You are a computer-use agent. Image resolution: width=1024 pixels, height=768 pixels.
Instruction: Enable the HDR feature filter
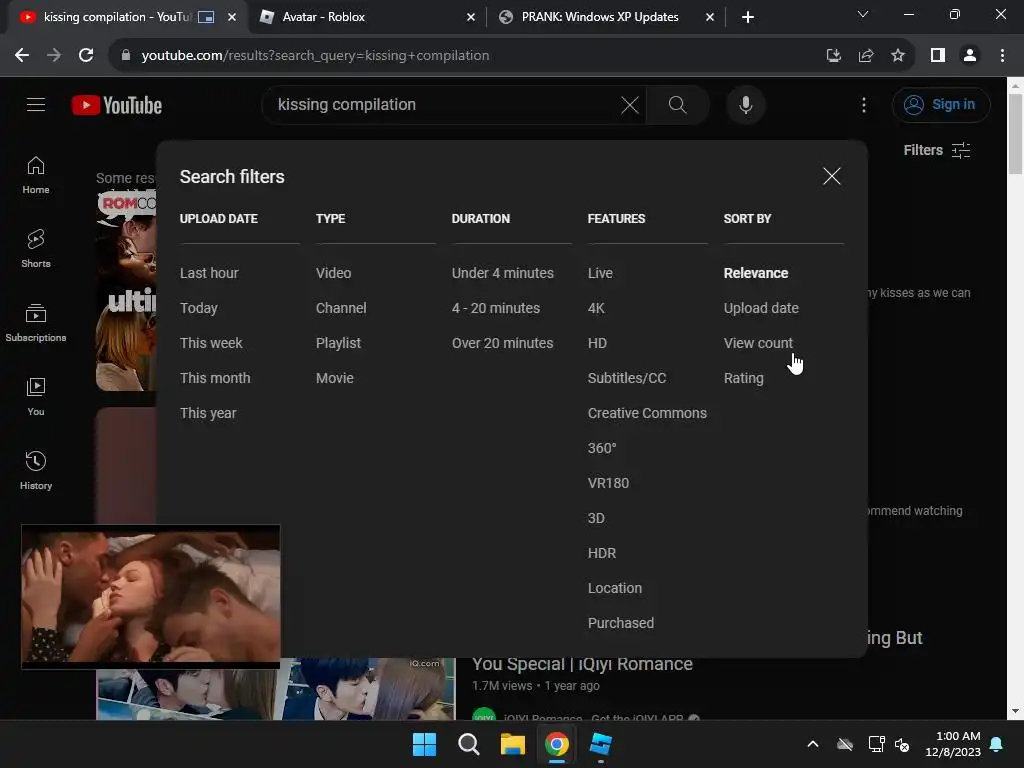pyautogui.click(x=601, y=553)
